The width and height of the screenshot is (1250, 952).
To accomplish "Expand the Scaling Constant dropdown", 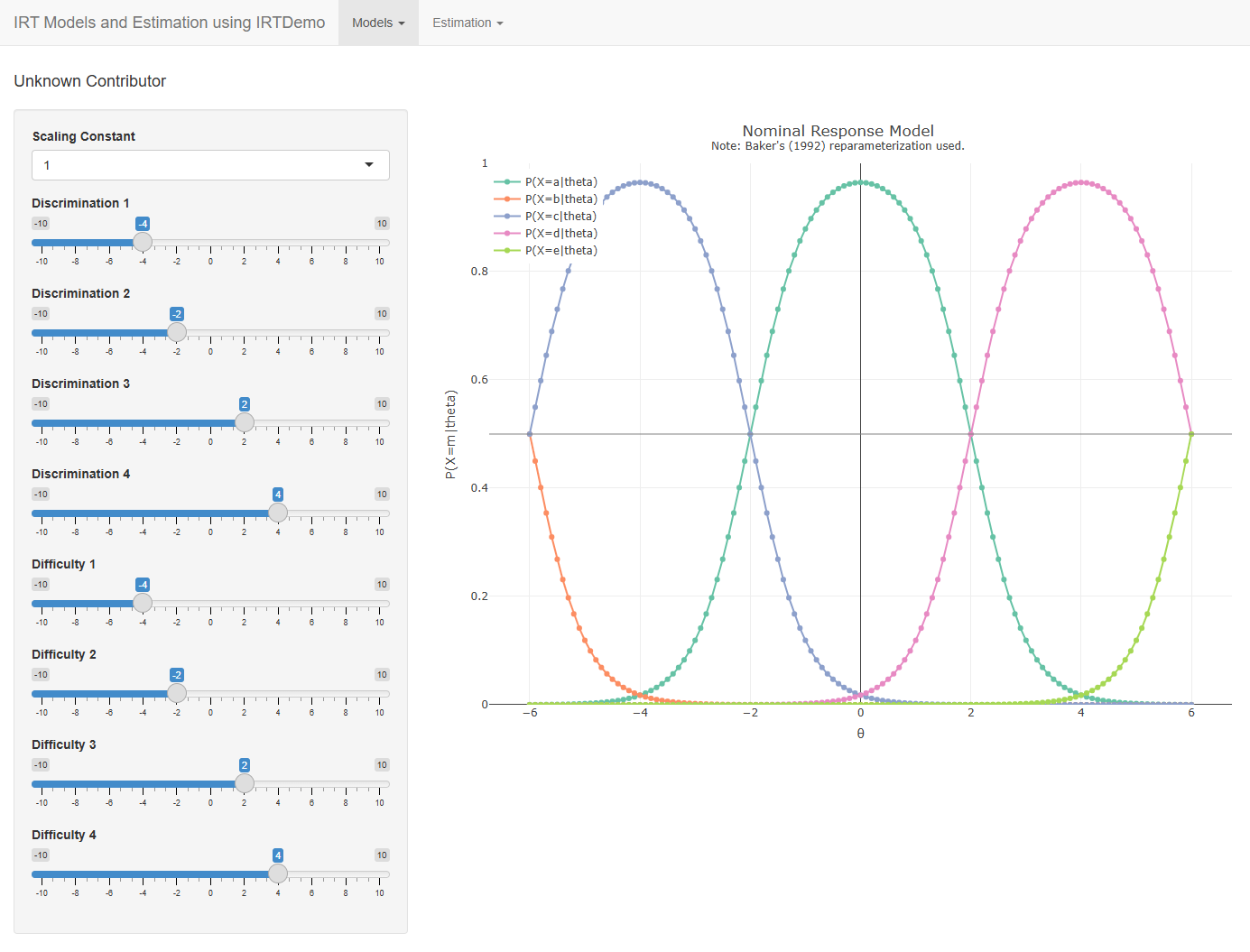I will pos(211,165).
